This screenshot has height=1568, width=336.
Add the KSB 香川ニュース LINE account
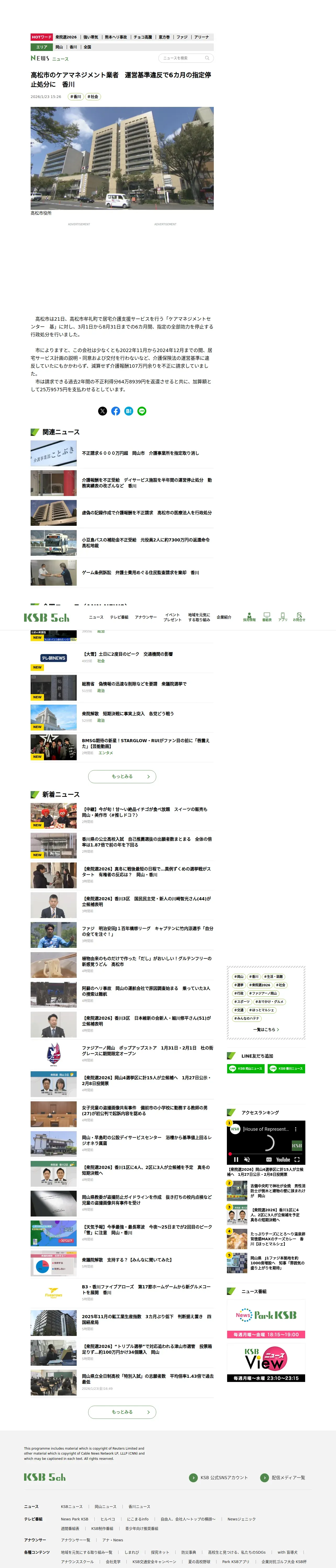(286, 1068)
